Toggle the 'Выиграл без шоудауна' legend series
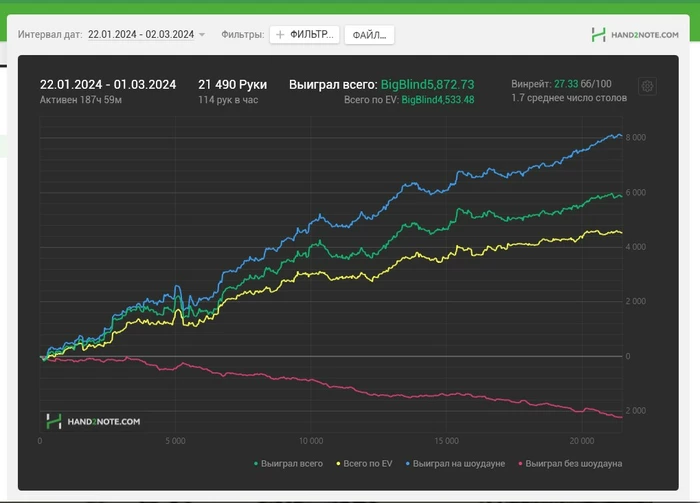The width and height of the screenshot is (700, 503). pyautogui.click(x=570, y=464)
